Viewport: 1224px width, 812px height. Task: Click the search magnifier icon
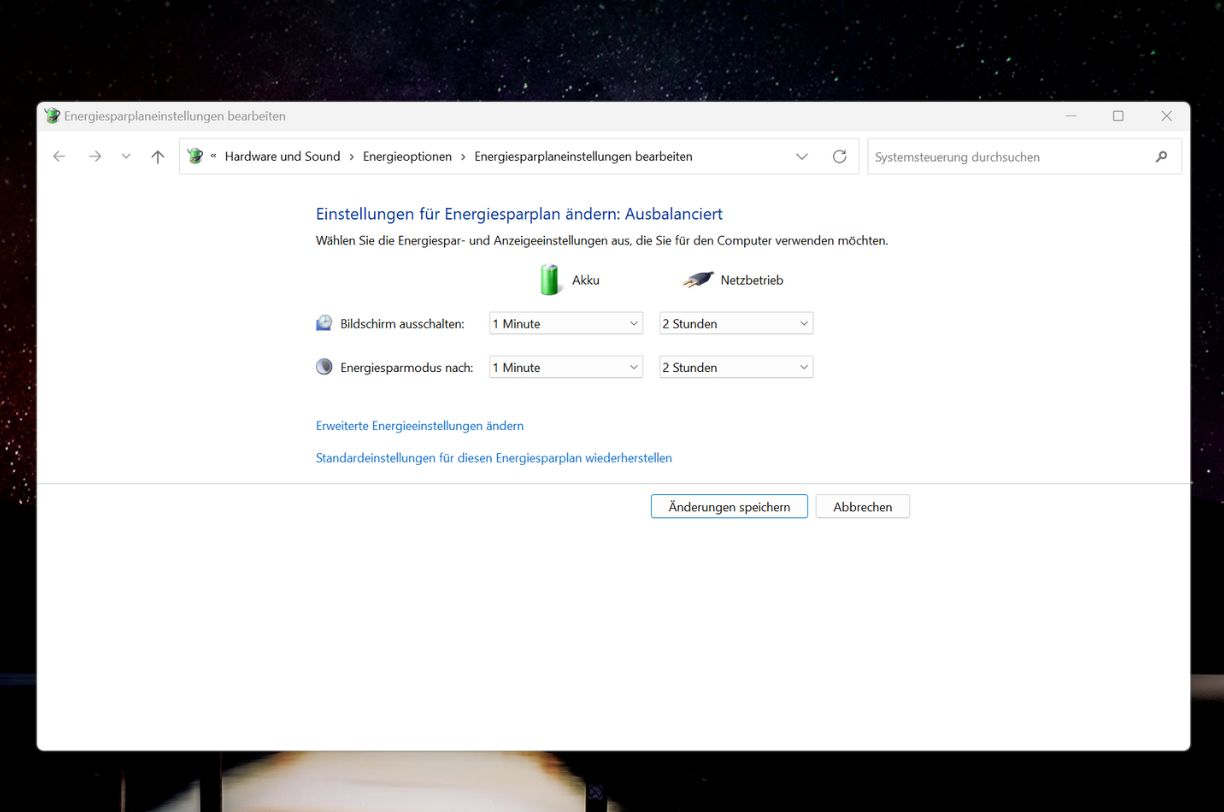(x=1161, y=157)
